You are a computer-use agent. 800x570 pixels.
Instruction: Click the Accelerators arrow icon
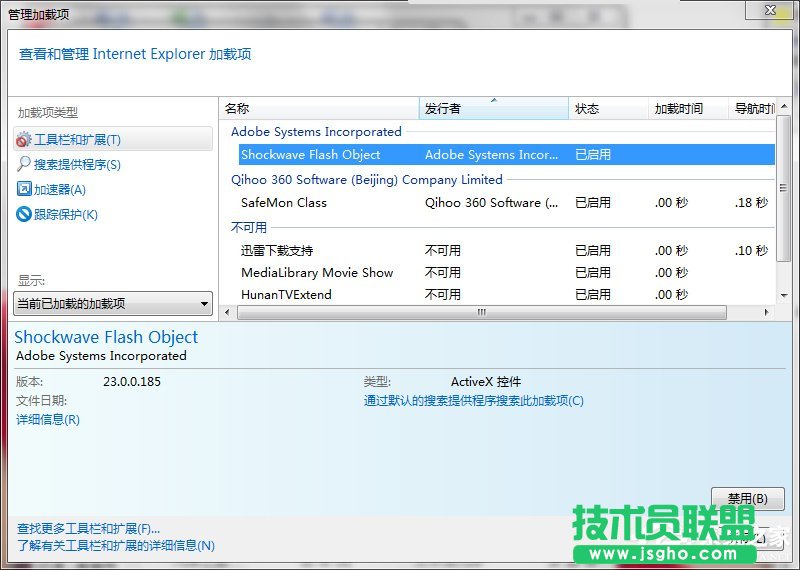[x=23, y=189]
